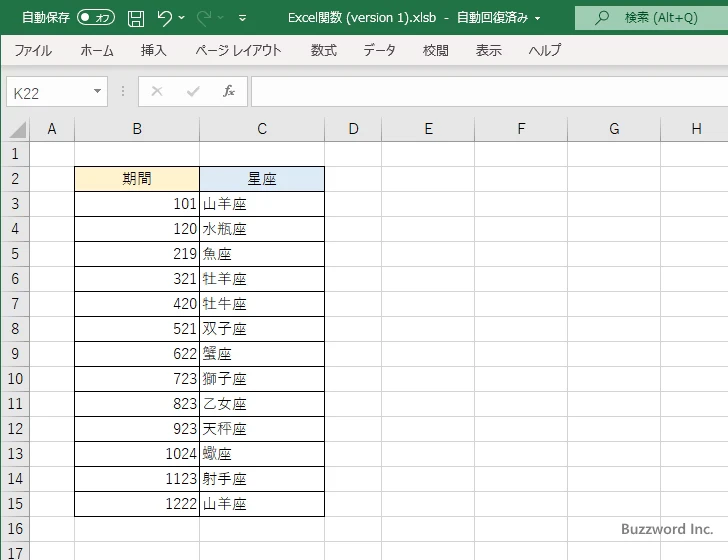Select column F header
This screenshot has width=728, height=560.
click(521, 129)
